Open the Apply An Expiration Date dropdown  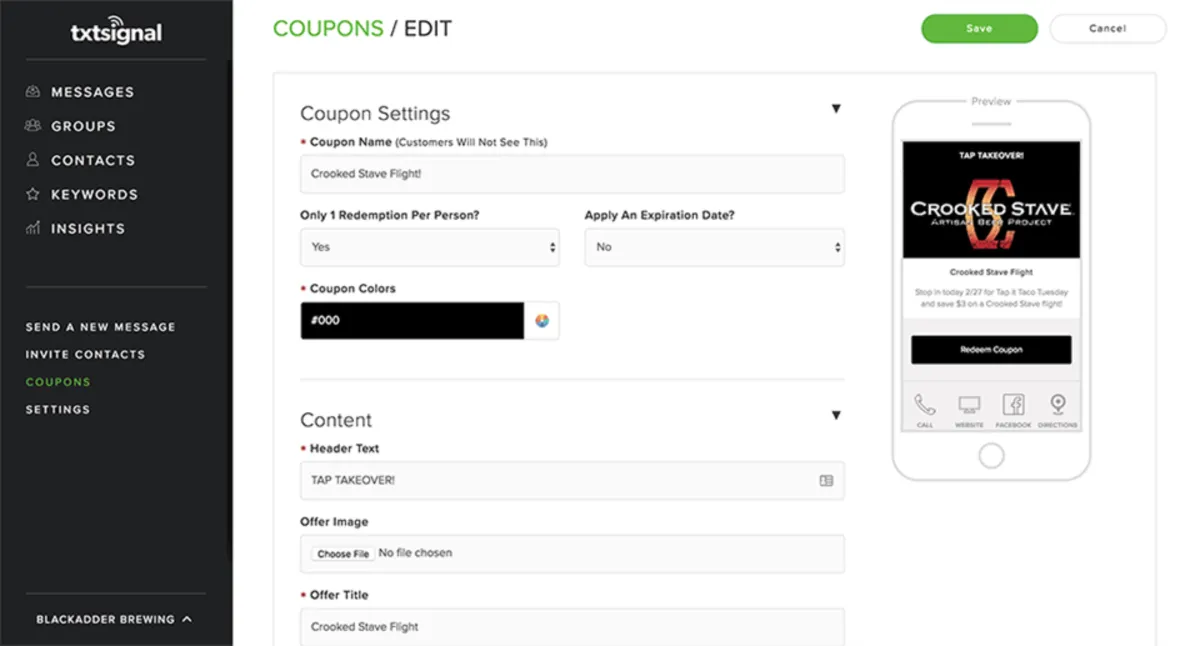[x=714, y=247]
